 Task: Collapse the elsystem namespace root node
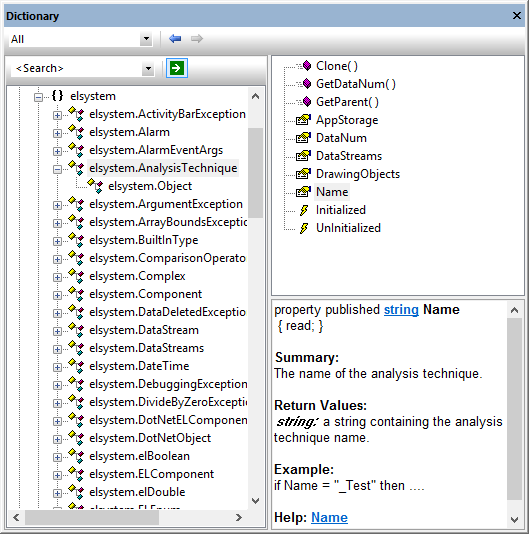(38, 97)
